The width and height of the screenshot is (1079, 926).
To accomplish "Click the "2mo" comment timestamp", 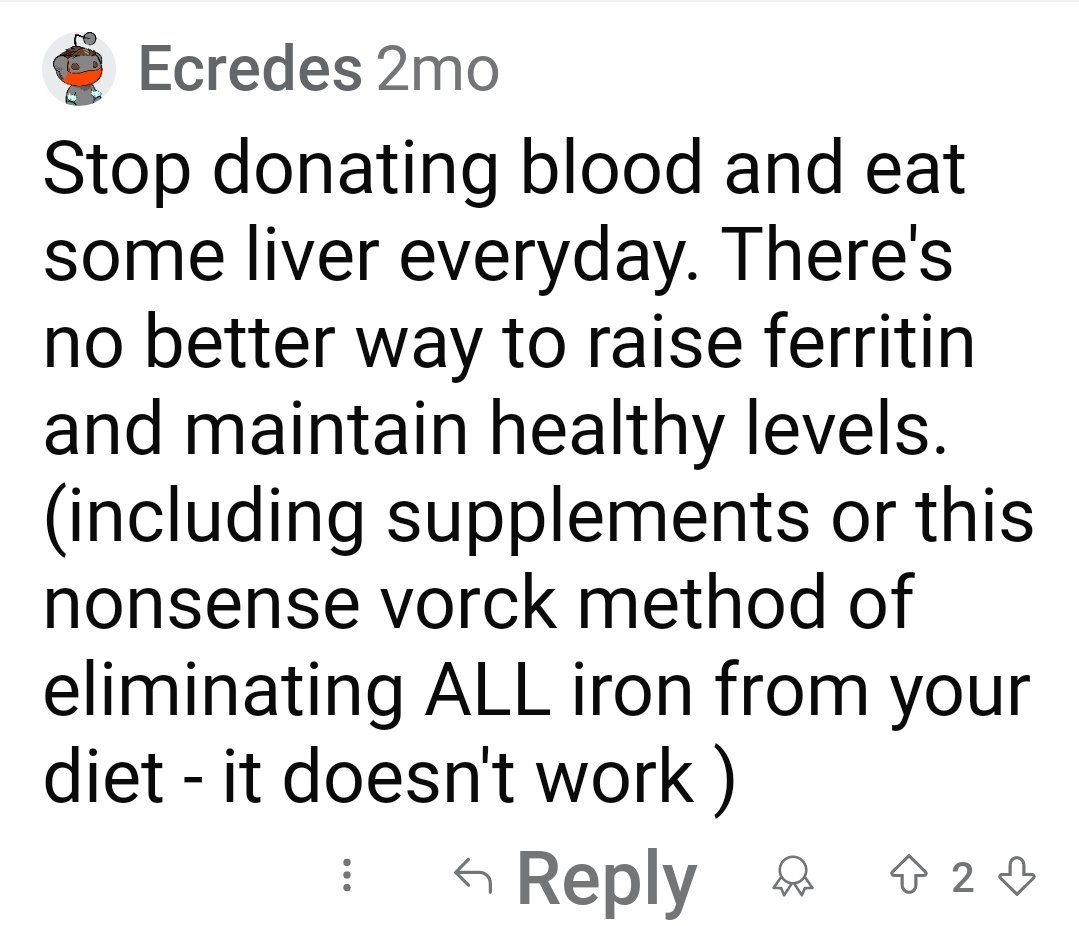I will [438, 69].
